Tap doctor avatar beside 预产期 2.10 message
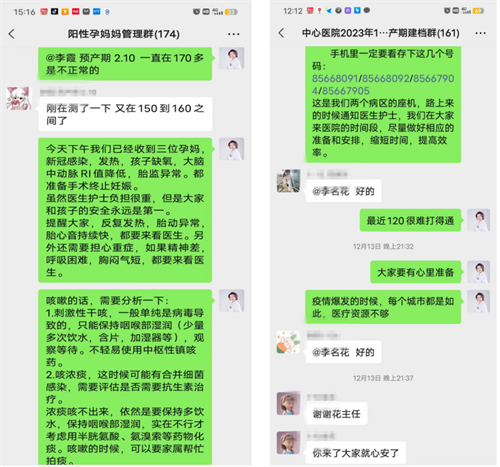 [231, 58]
